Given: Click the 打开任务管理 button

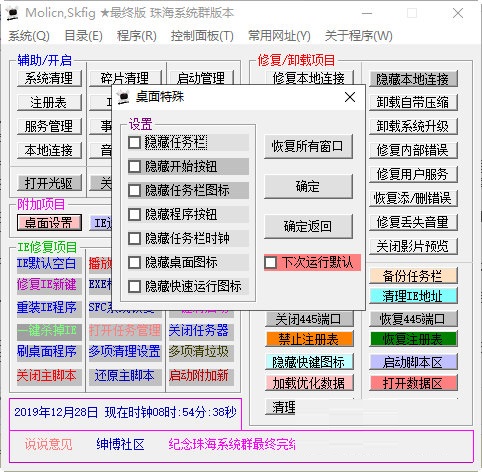Looking at the screenshot, I should click(125, 331).
